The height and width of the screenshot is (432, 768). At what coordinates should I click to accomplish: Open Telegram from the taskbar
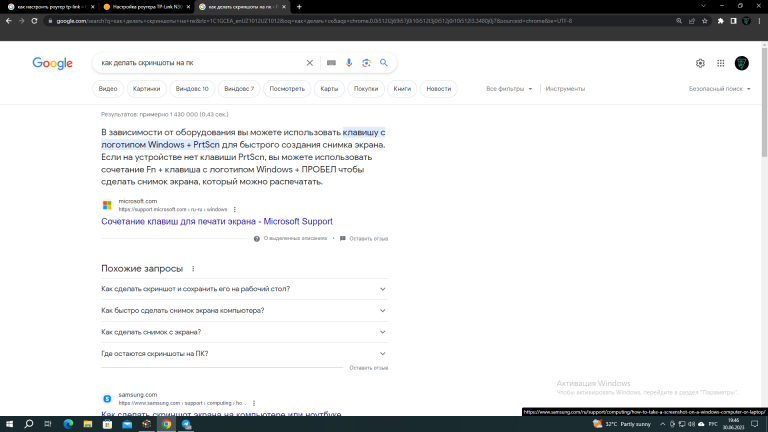tap(186, 424)
